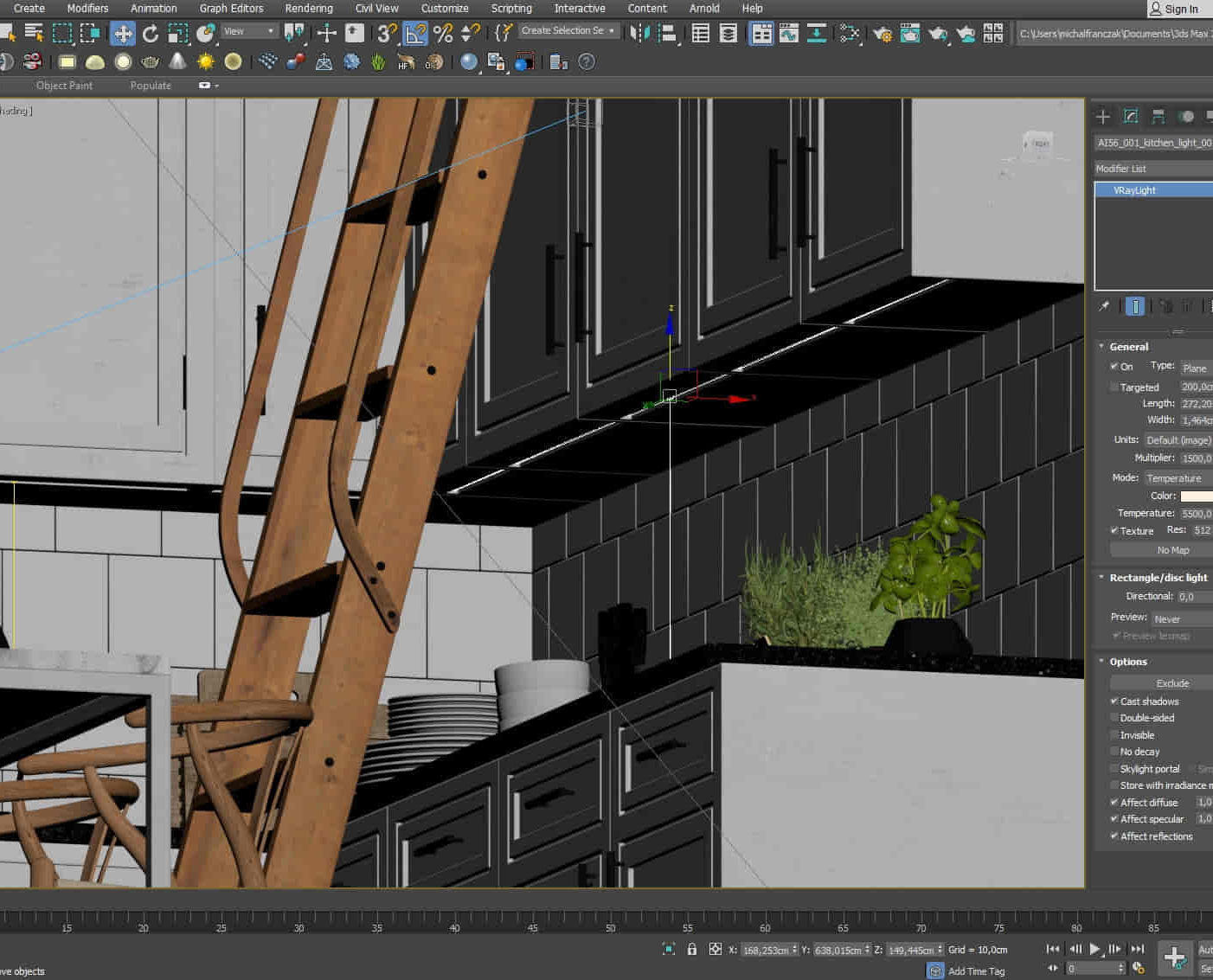
Task: Open Curve Editor
Action: point(789,34)
